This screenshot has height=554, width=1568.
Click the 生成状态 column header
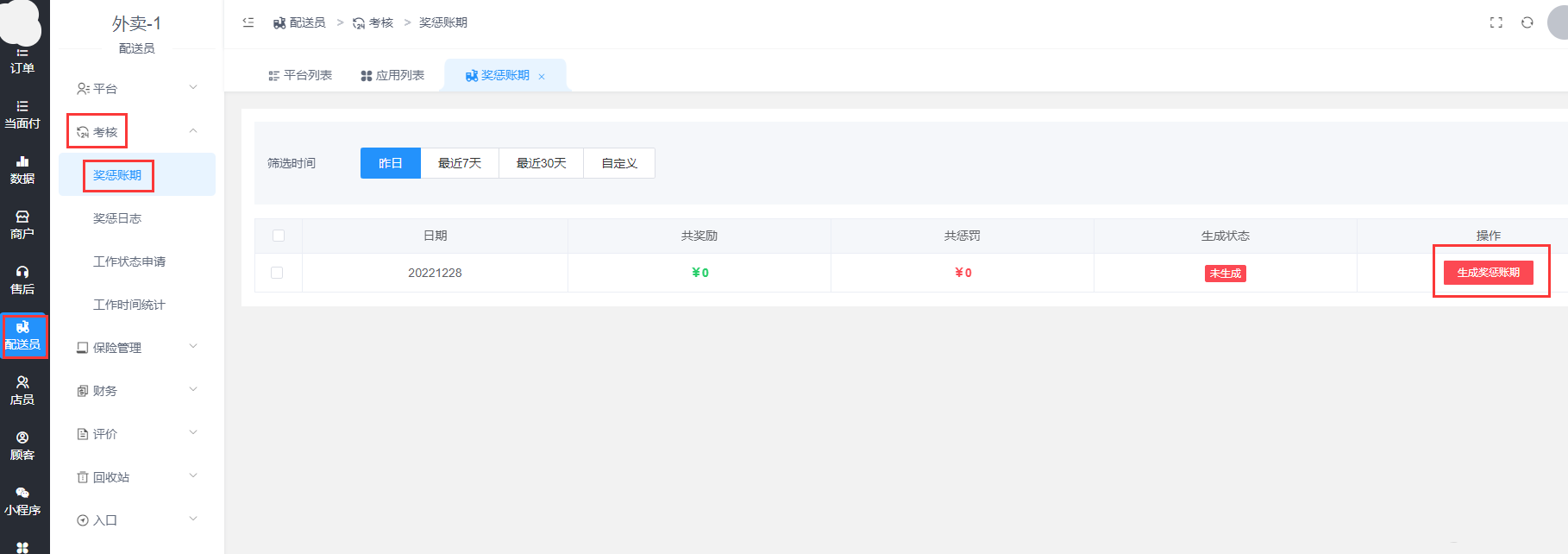point(1226,236)
